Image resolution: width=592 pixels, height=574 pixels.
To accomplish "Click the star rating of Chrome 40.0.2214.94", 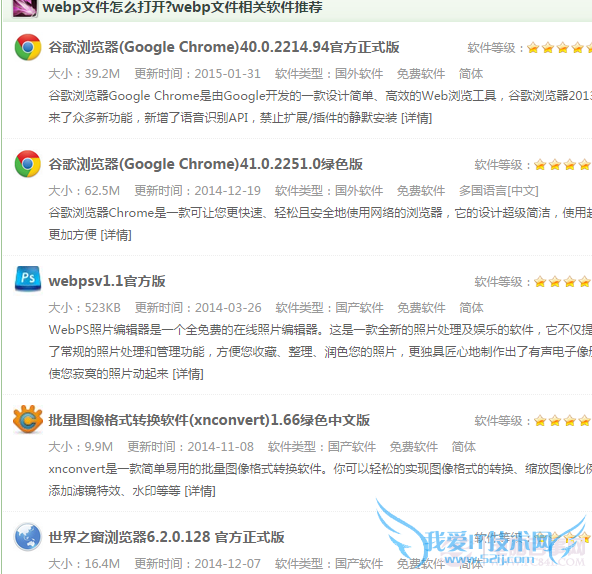I will [559, 48].
